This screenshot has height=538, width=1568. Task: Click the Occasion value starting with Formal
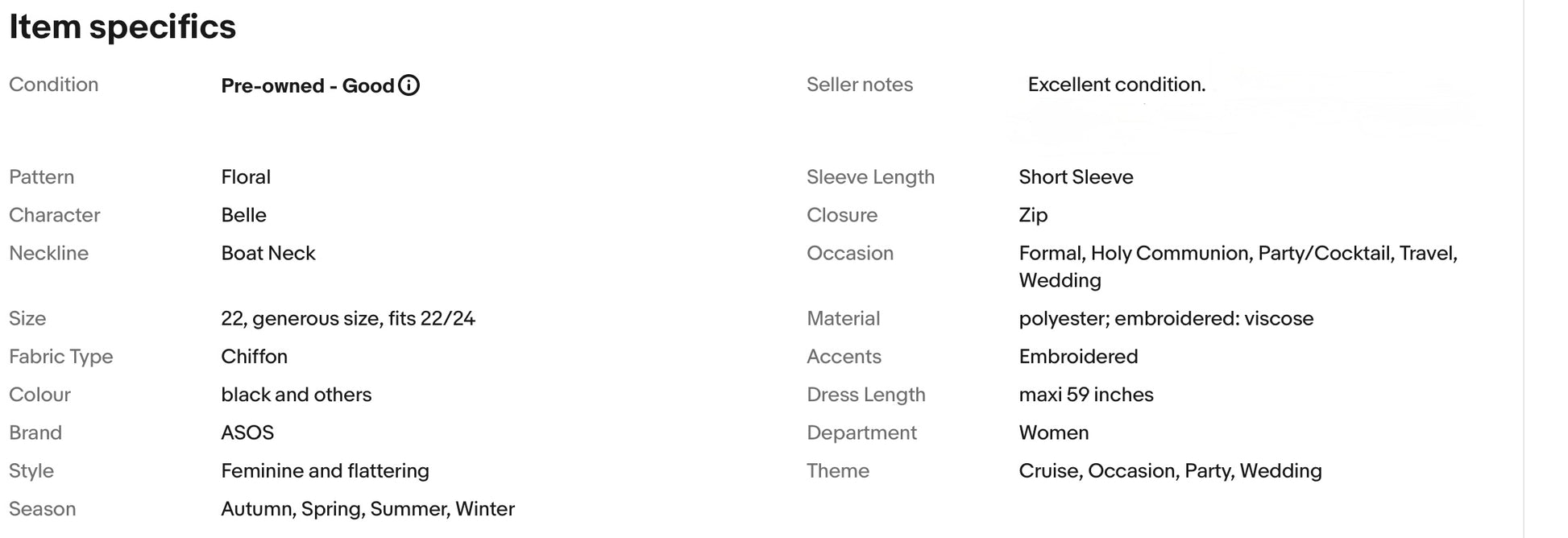pos(1238,254)
